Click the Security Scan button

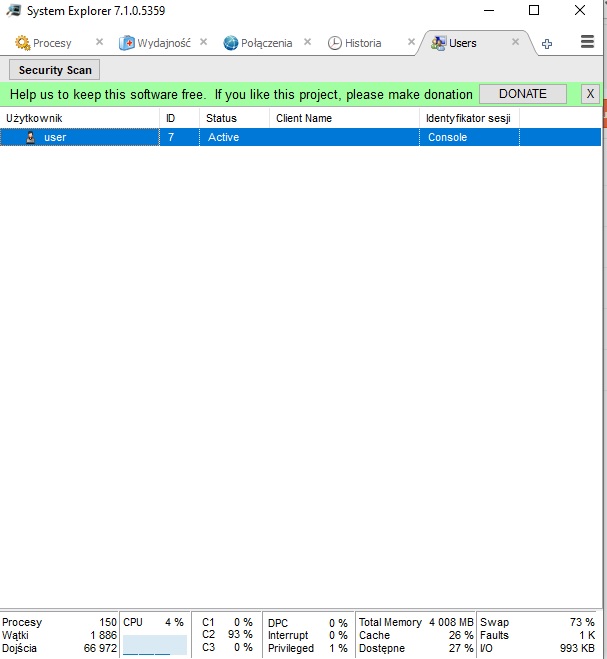coord(55,70)
